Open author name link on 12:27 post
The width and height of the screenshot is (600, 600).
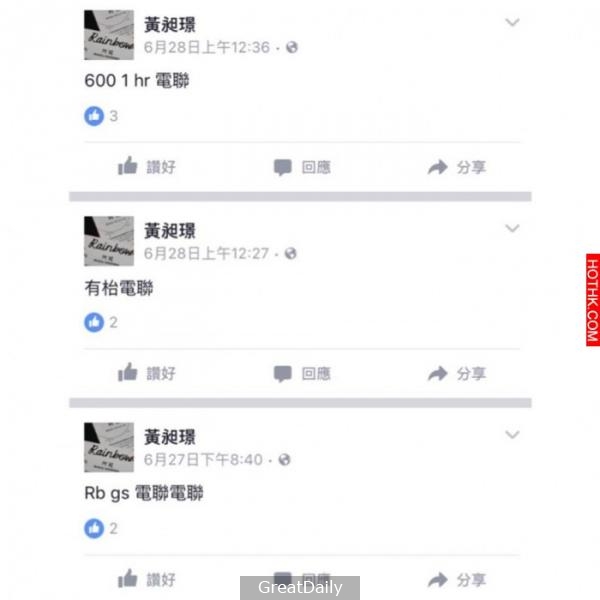pos(170,231)
